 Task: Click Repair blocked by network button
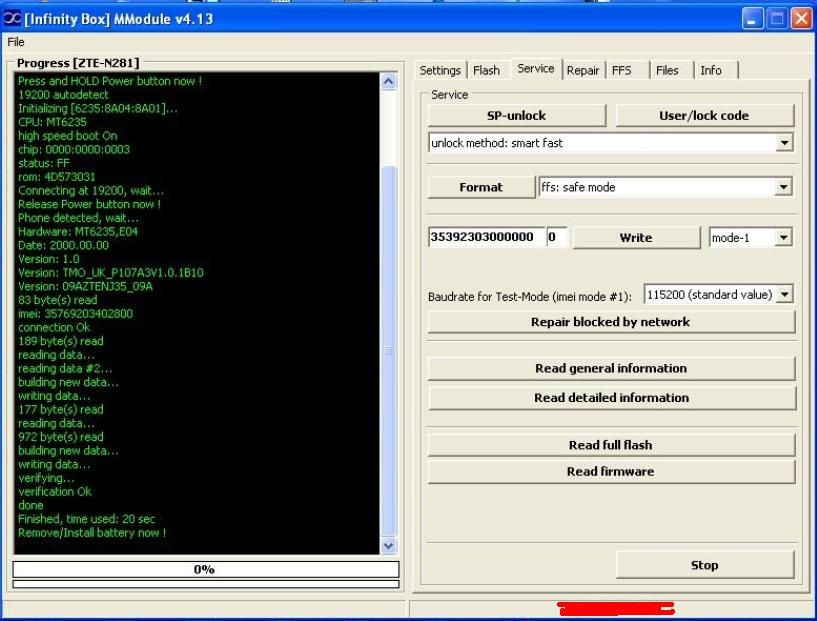pyautogui.click(x=611, y=322)
